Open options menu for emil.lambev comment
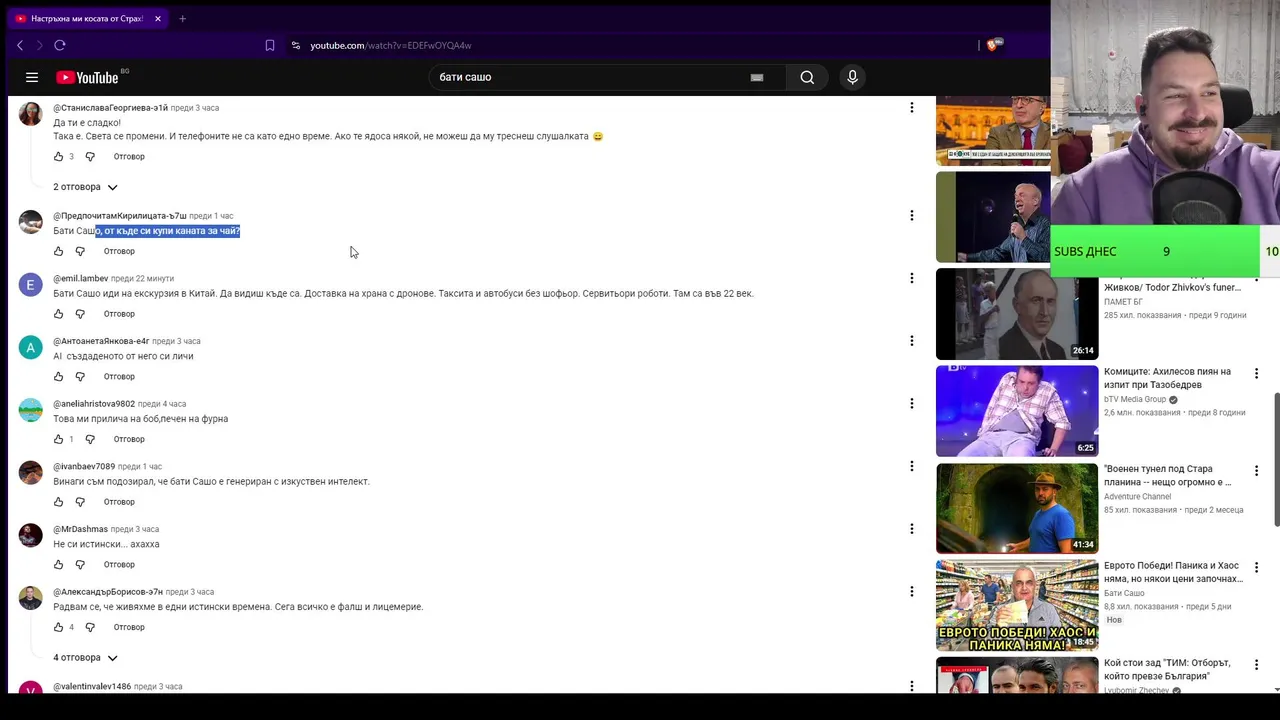This screenshot has height=720, width=1280. [x=911, y=278]
